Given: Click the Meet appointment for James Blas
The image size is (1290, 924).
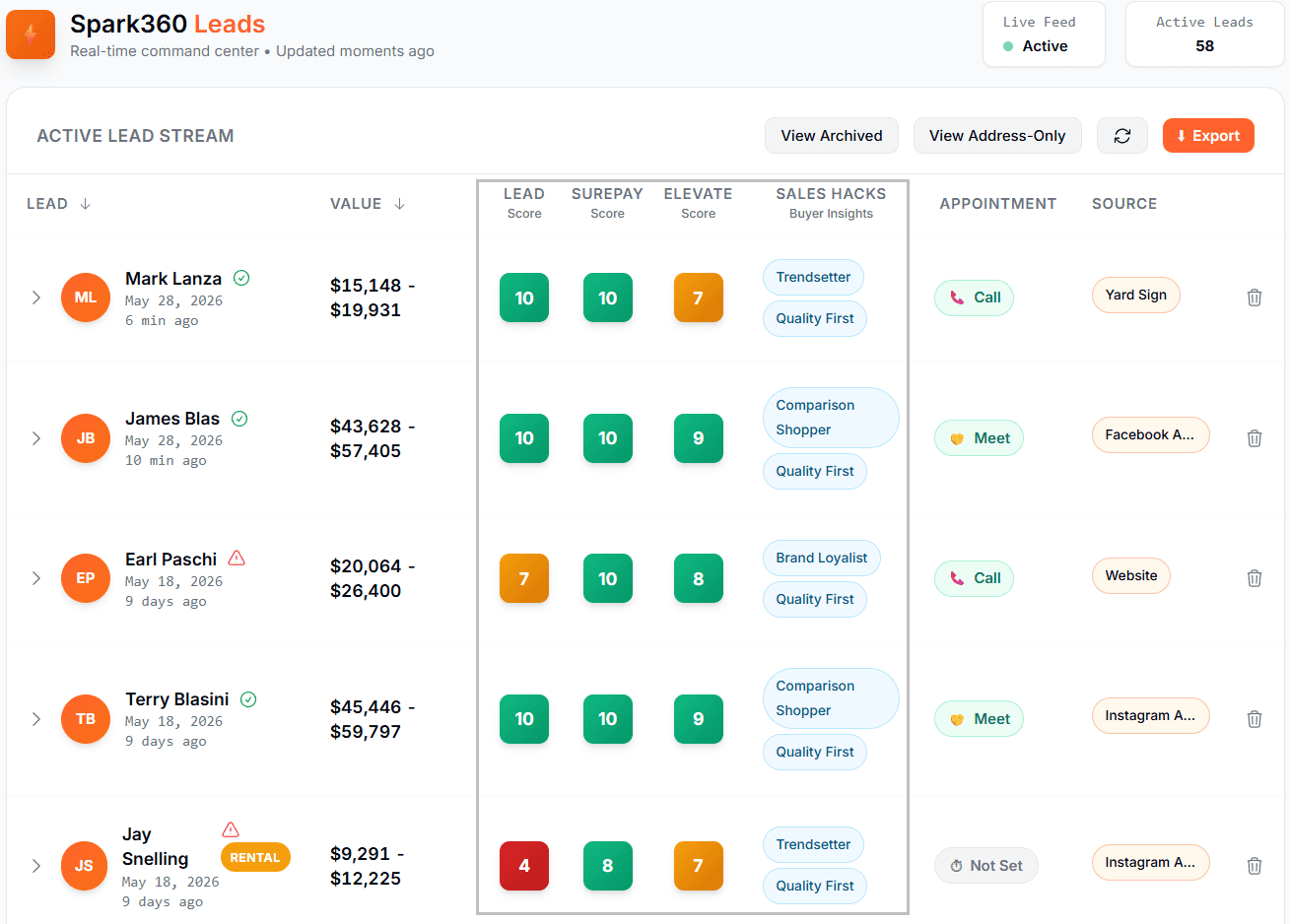Looking at the screenshot, I should [x=979, y=438].
